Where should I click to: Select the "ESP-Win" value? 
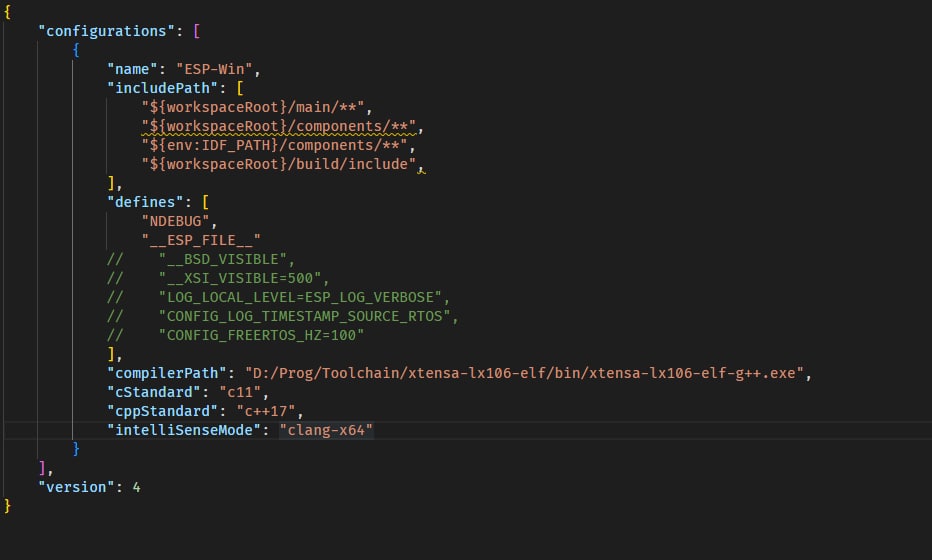click(x=214, y=69)
